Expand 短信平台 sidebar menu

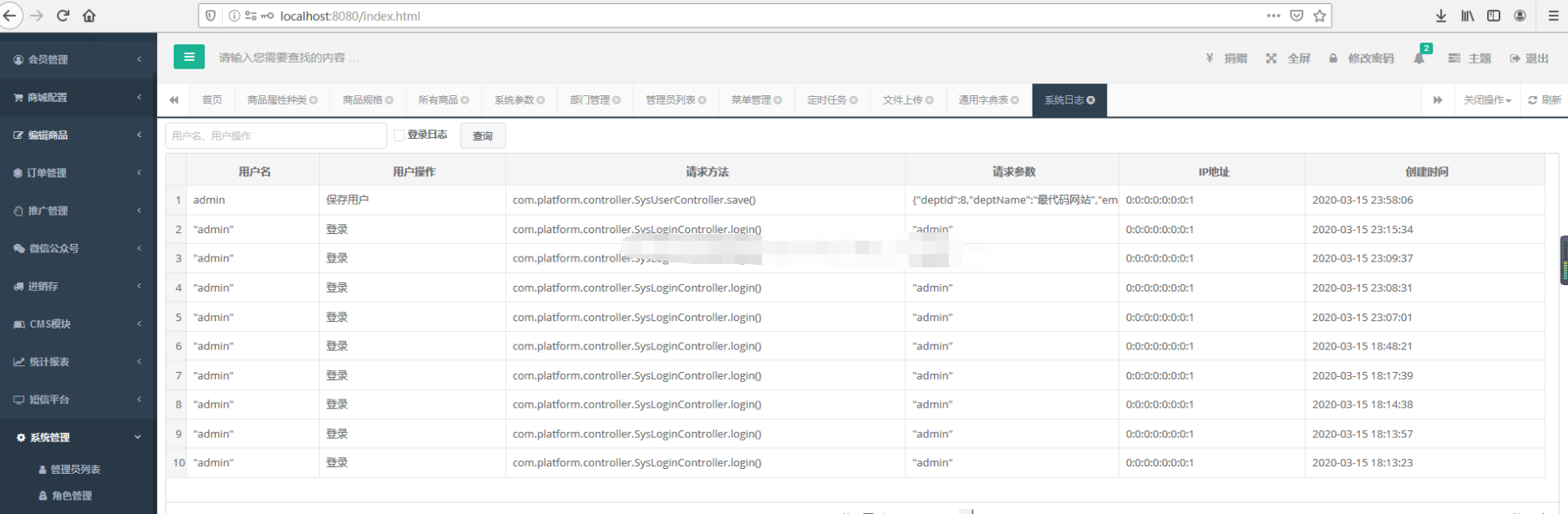(x=79, y=399)
